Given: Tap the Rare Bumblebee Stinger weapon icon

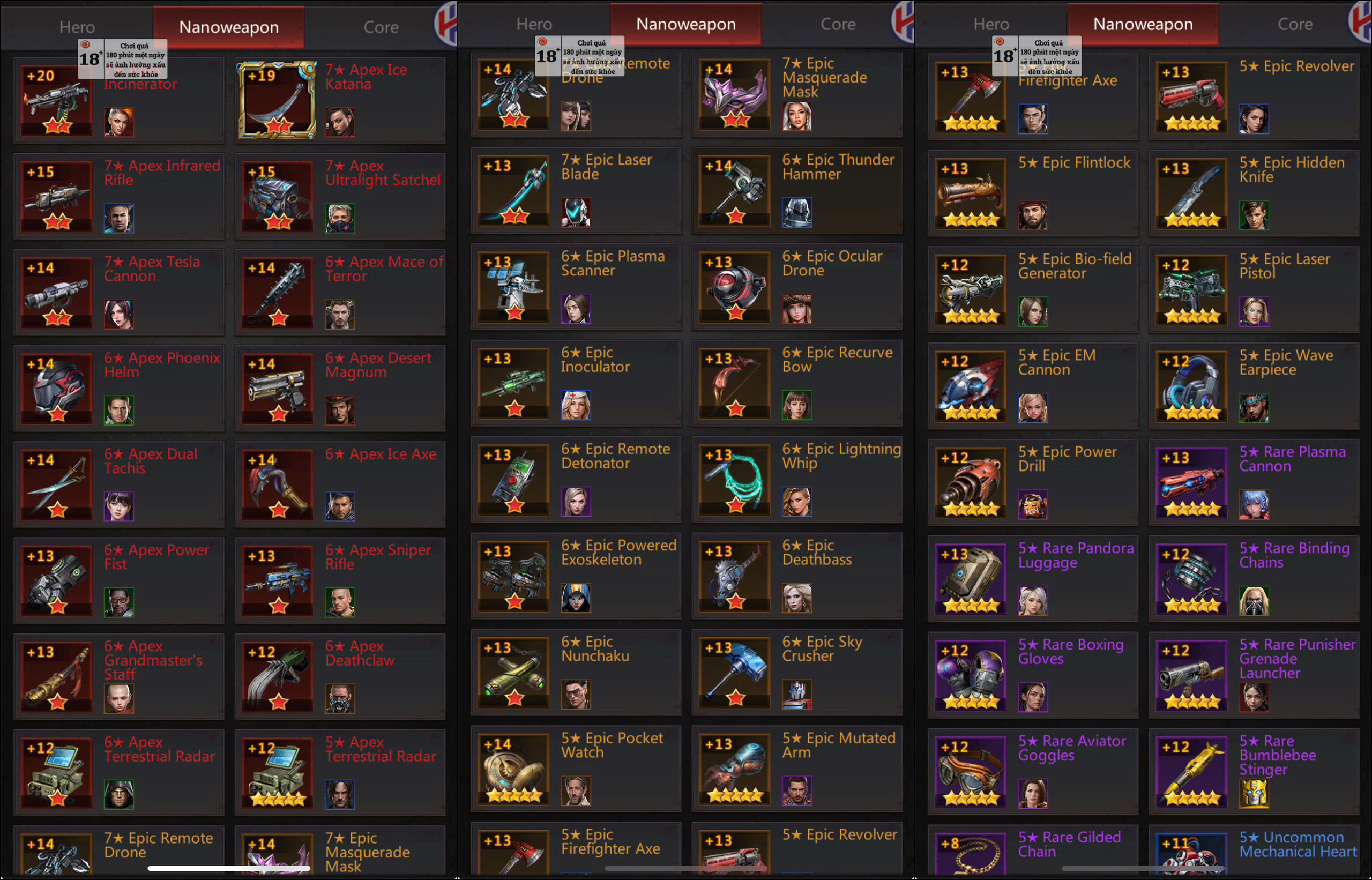Looking at the screenshot, I should pyautogui.click(x=1191, y=771).
